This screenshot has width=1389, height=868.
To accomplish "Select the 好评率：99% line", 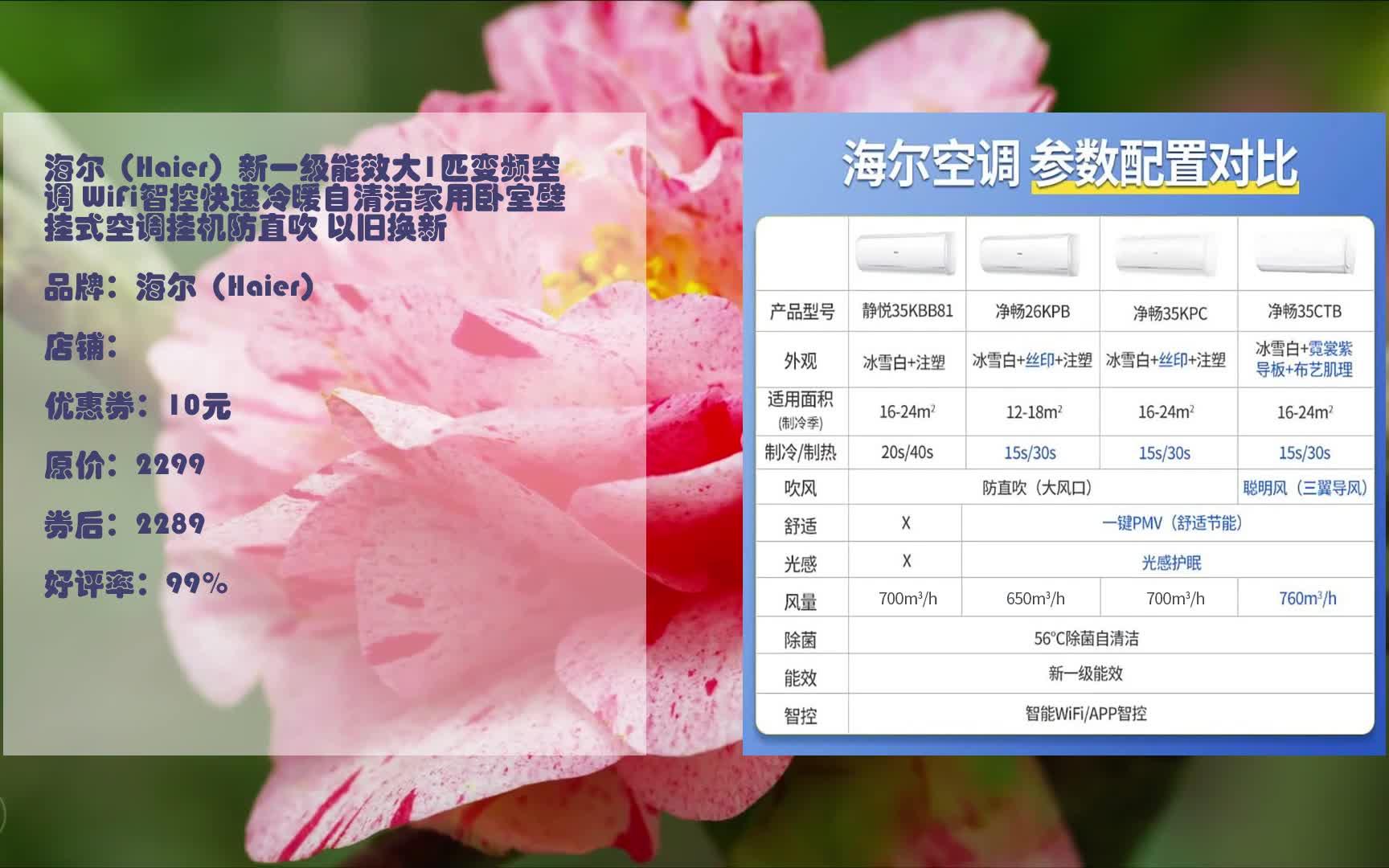I will 137,584.
